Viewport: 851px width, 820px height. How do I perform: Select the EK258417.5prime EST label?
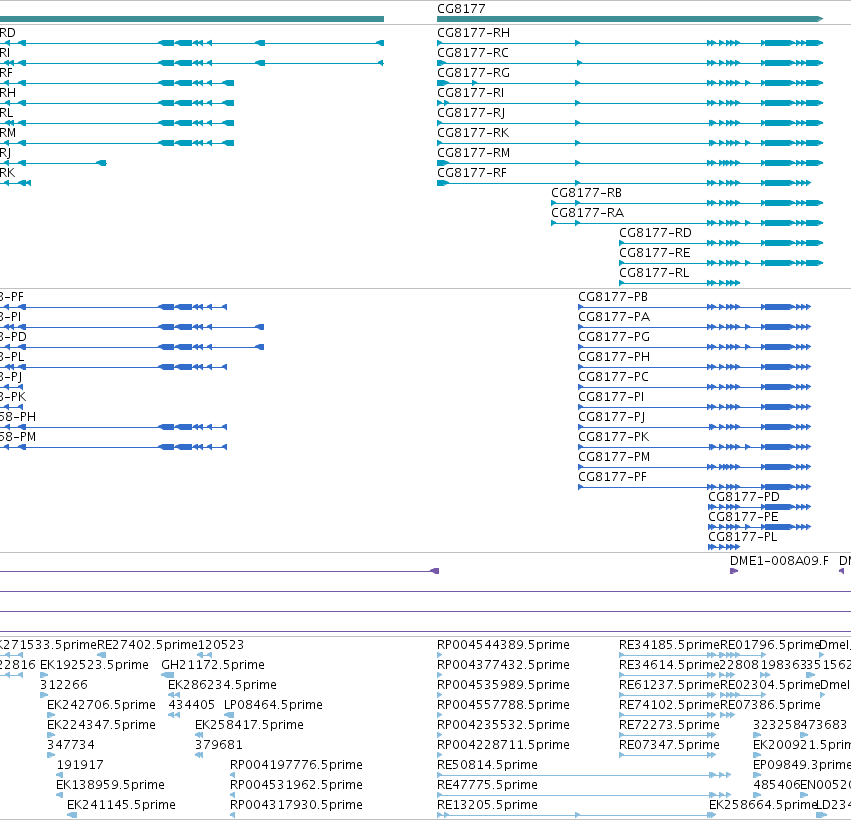249,725
